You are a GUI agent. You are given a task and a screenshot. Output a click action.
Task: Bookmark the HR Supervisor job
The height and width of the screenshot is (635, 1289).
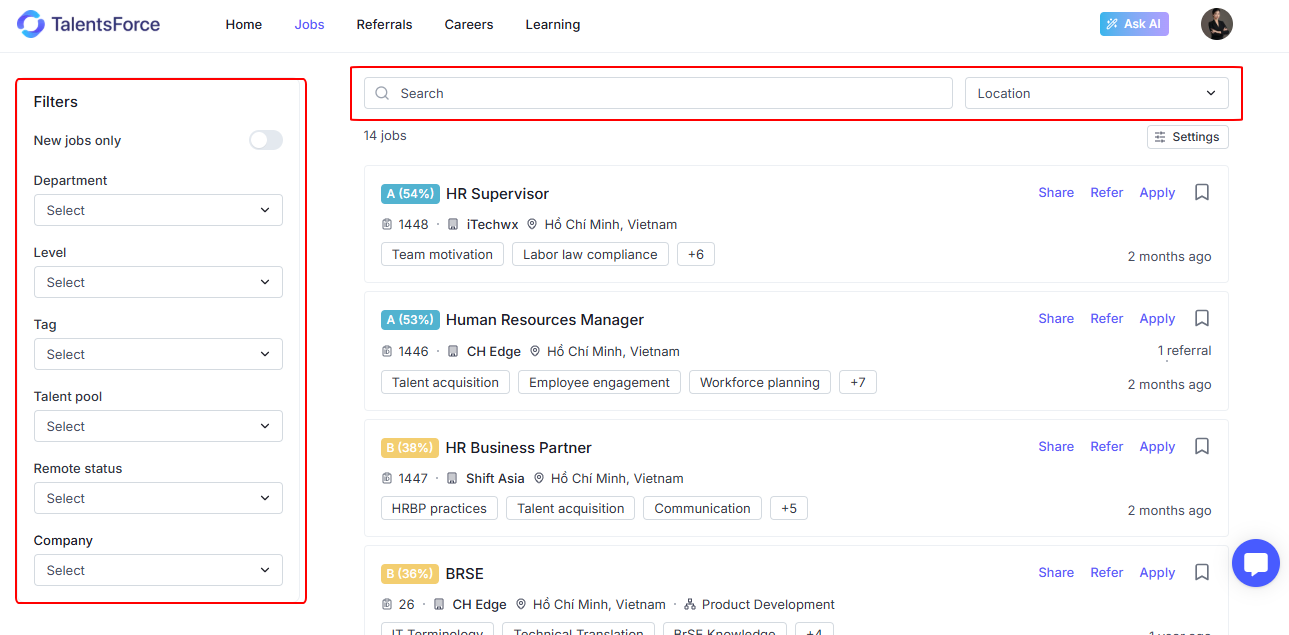1202,192
